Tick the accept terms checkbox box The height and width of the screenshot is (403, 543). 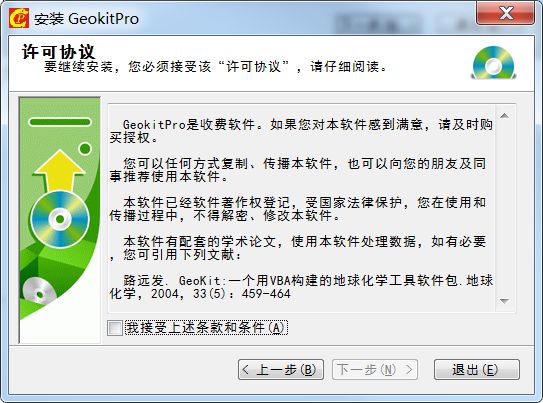click(115, 328)
